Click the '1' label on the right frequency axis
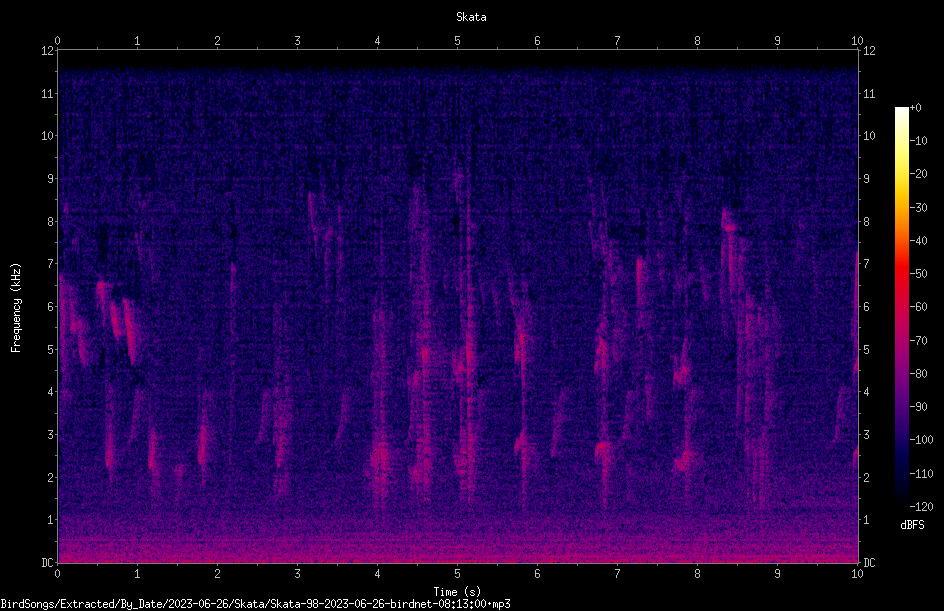The height and width of the screenshot is (611, 944). 866,520
